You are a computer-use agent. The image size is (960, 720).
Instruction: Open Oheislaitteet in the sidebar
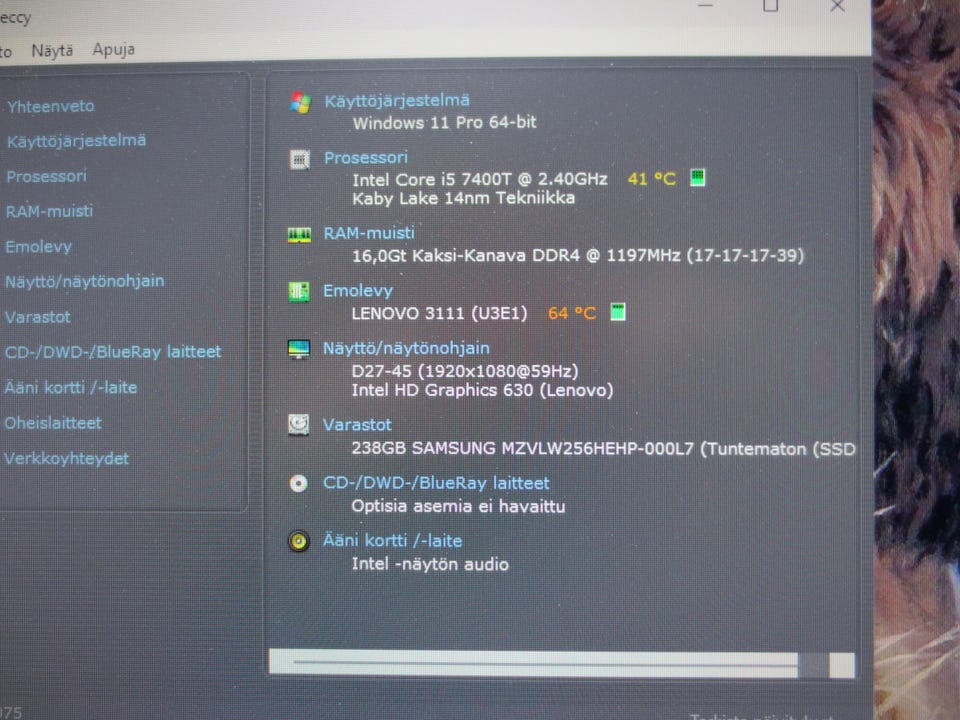[53, 423]
